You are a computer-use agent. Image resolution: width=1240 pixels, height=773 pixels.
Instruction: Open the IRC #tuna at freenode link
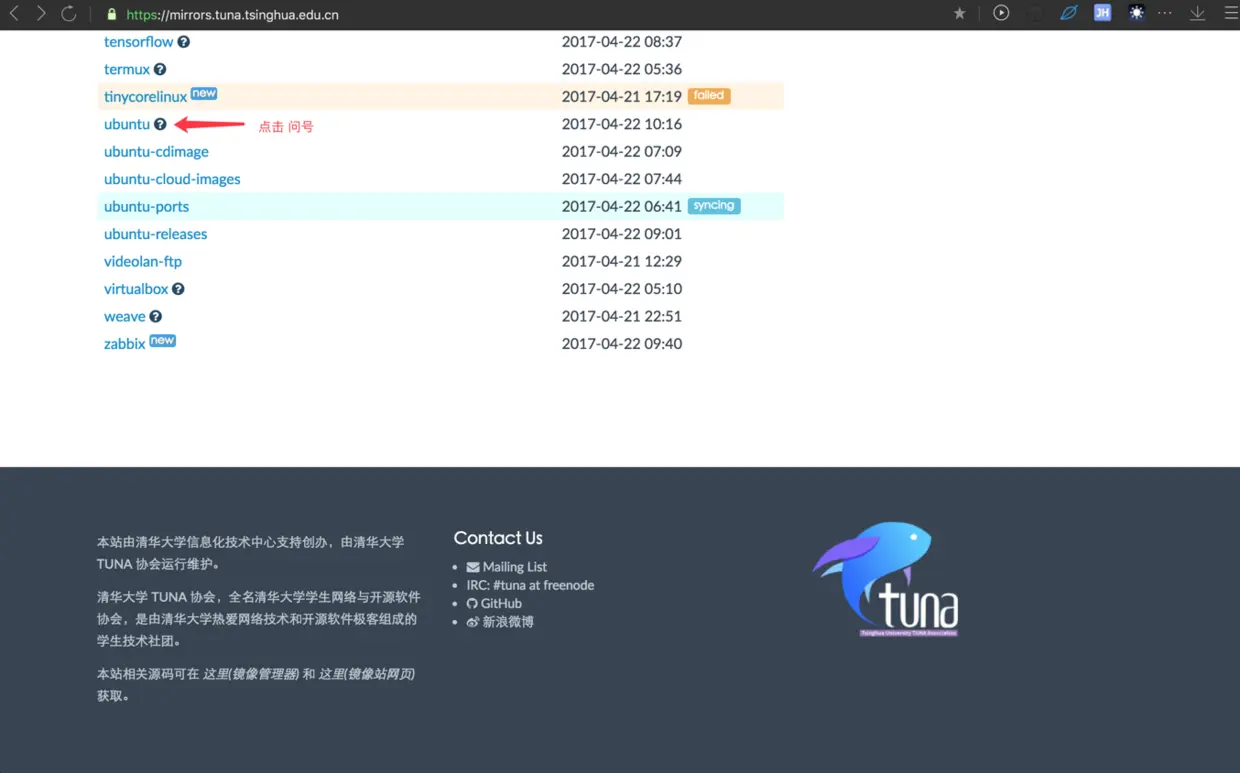[530, 585]
